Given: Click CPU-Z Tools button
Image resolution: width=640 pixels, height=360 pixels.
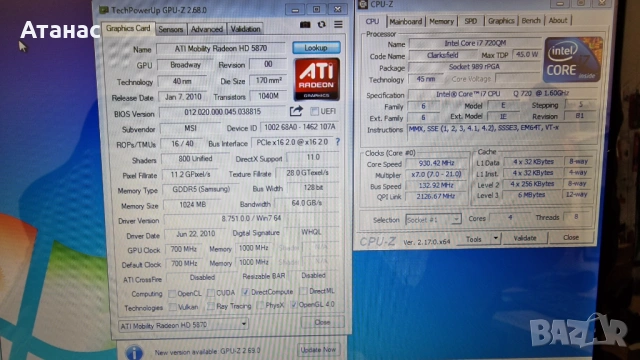Looking at the screenshot, I should [473, 239].
